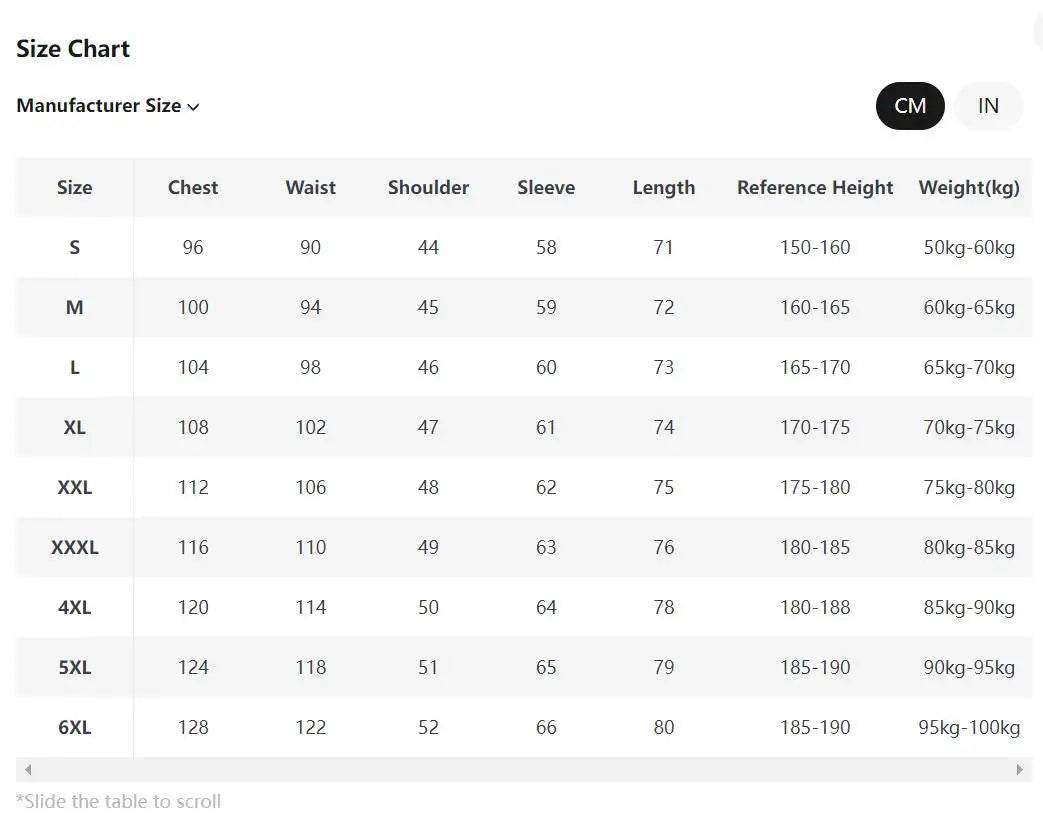Screen dimensions: 1043x817
Task: Click the Weight(kg) column header
Action: point(969,187)
